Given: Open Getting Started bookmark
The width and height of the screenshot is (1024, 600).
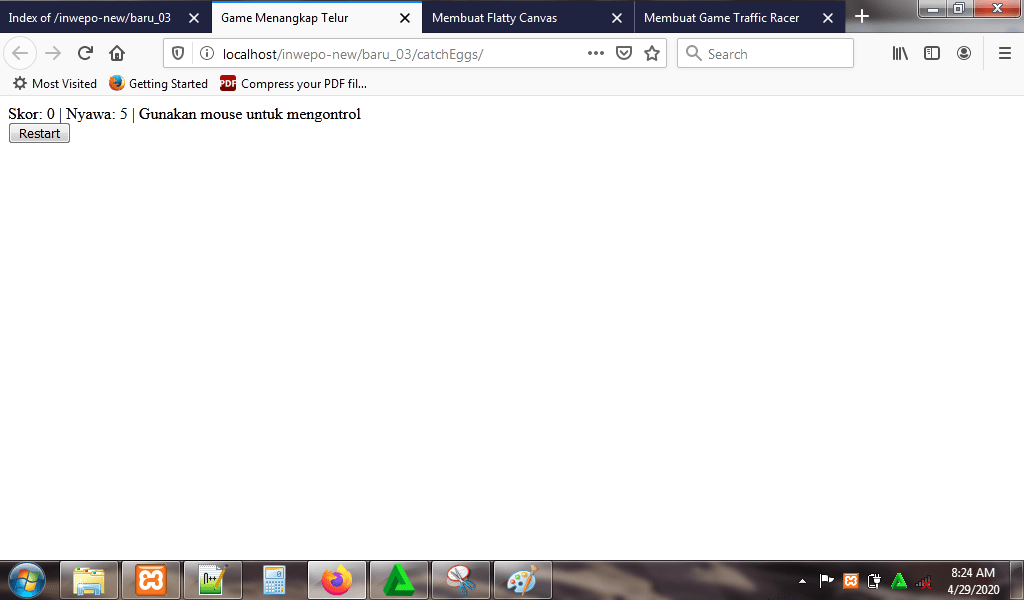Looking at the screenshot, I should 159,84.
